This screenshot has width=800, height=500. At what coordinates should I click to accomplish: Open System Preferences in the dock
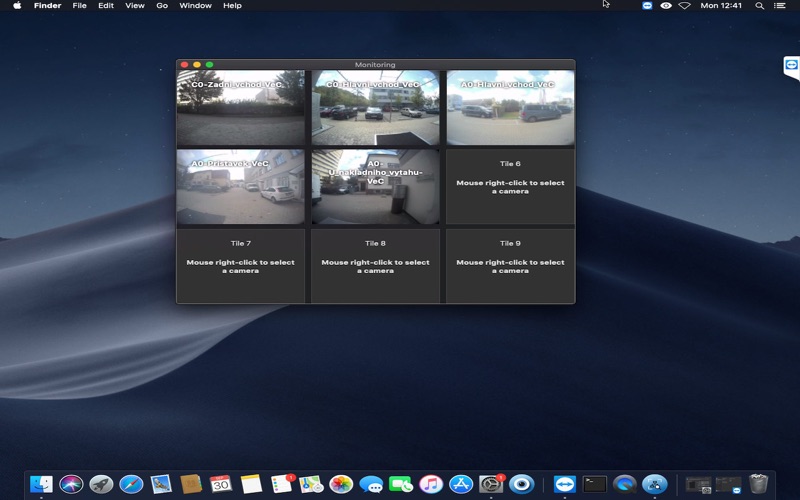tap(491, 484)
